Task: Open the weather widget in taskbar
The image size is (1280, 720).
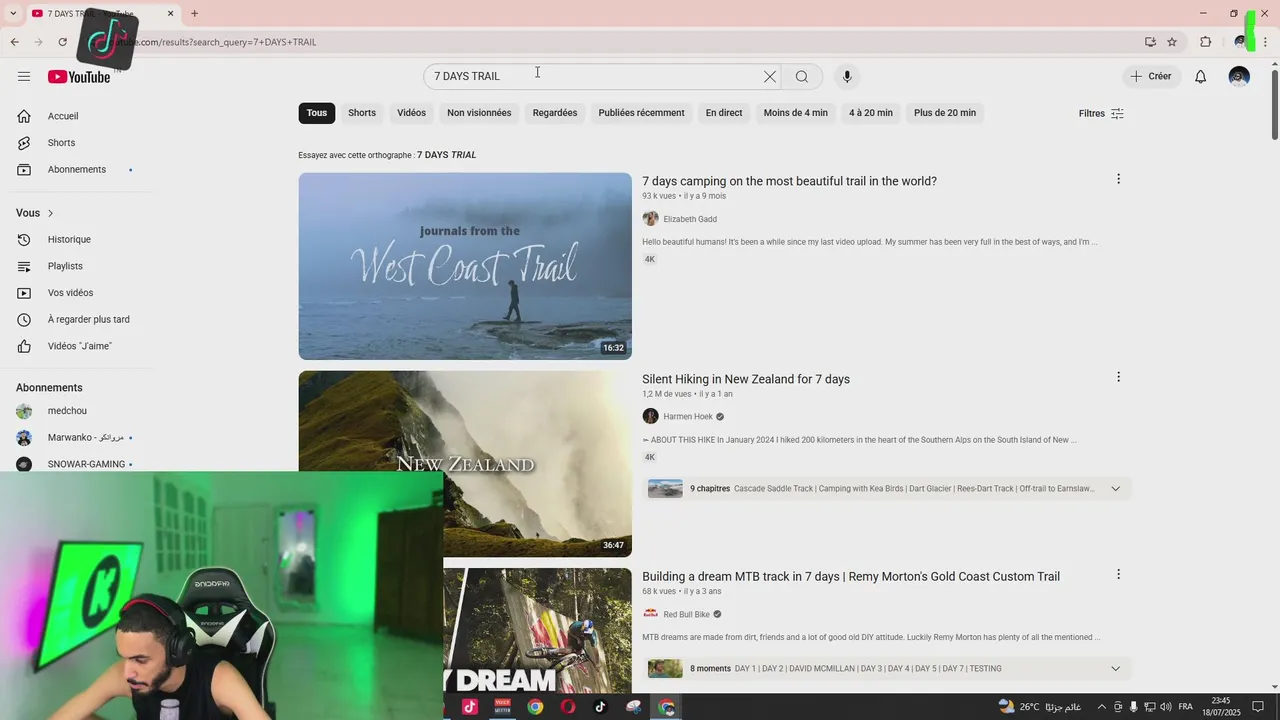Action: tap(1039, 707)
